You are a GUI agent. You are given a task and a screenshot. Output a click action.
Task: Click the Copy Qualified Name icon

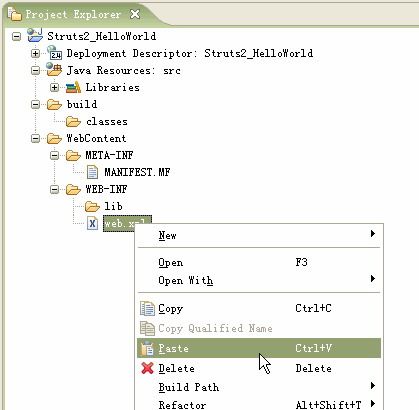[x=147, y=328]
